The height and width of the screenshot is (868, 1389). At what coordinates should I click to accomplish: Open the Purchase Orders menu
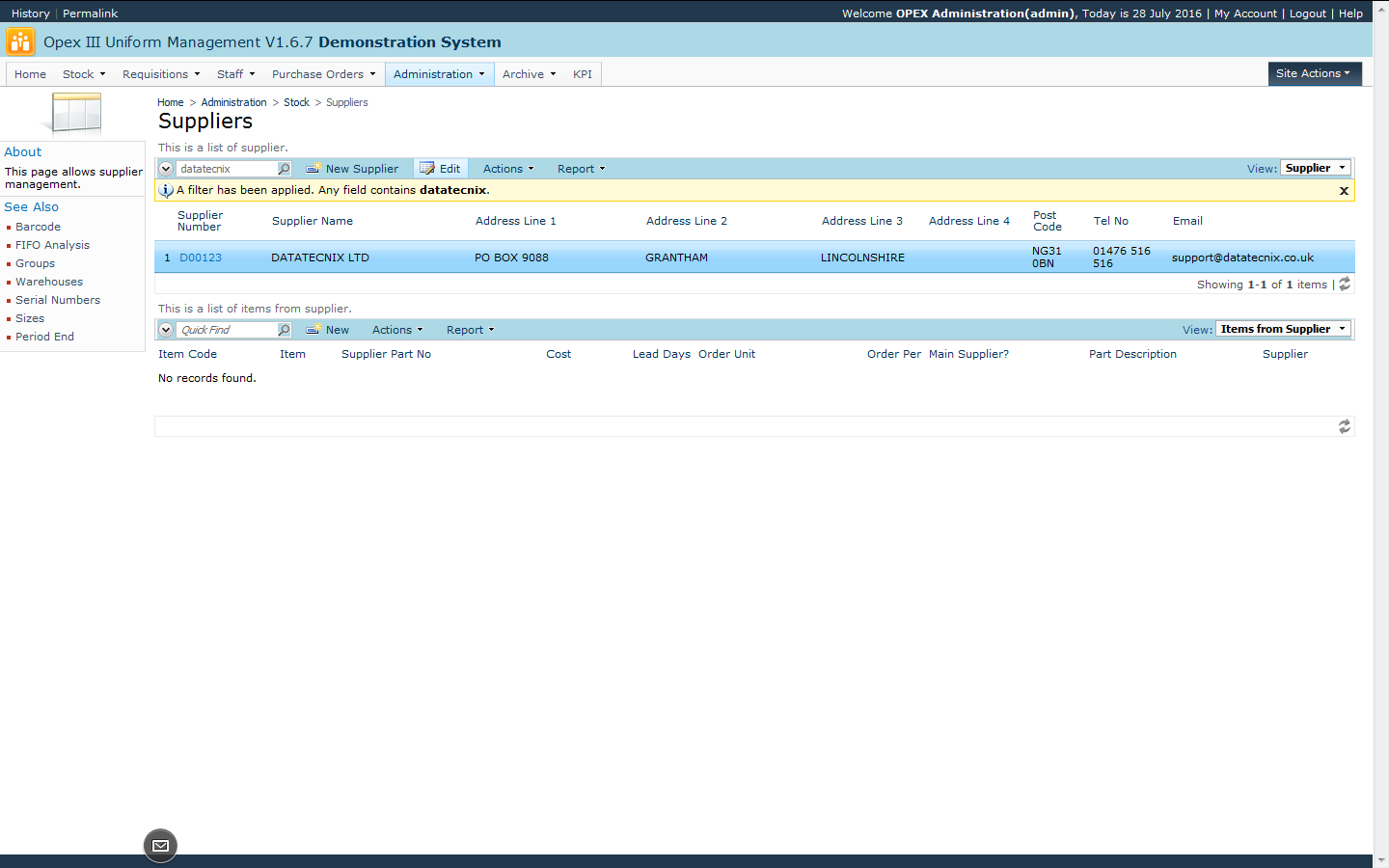click(x=323, y=74)
